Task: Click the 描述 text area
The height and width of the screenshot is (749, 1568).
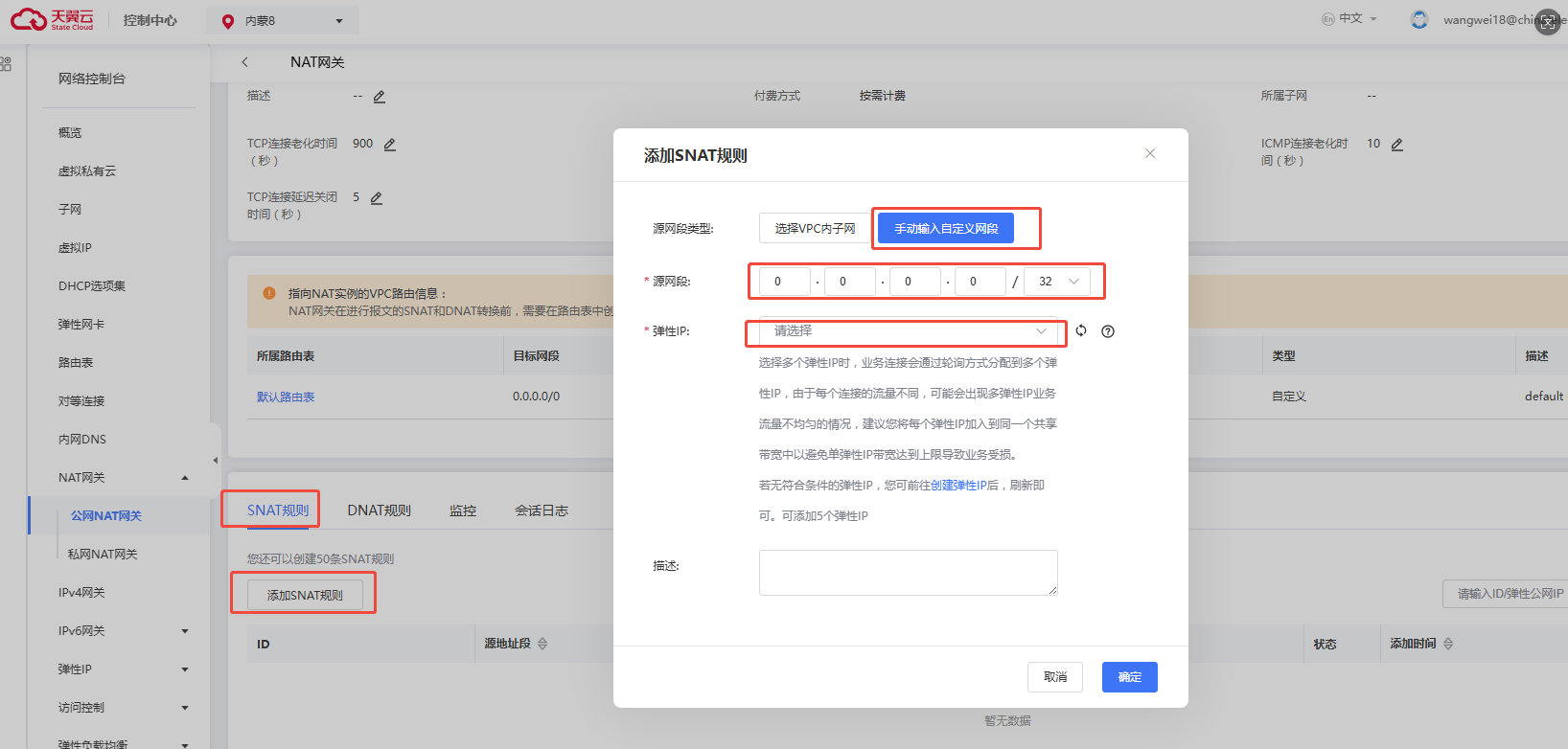Action: point(908,572)
